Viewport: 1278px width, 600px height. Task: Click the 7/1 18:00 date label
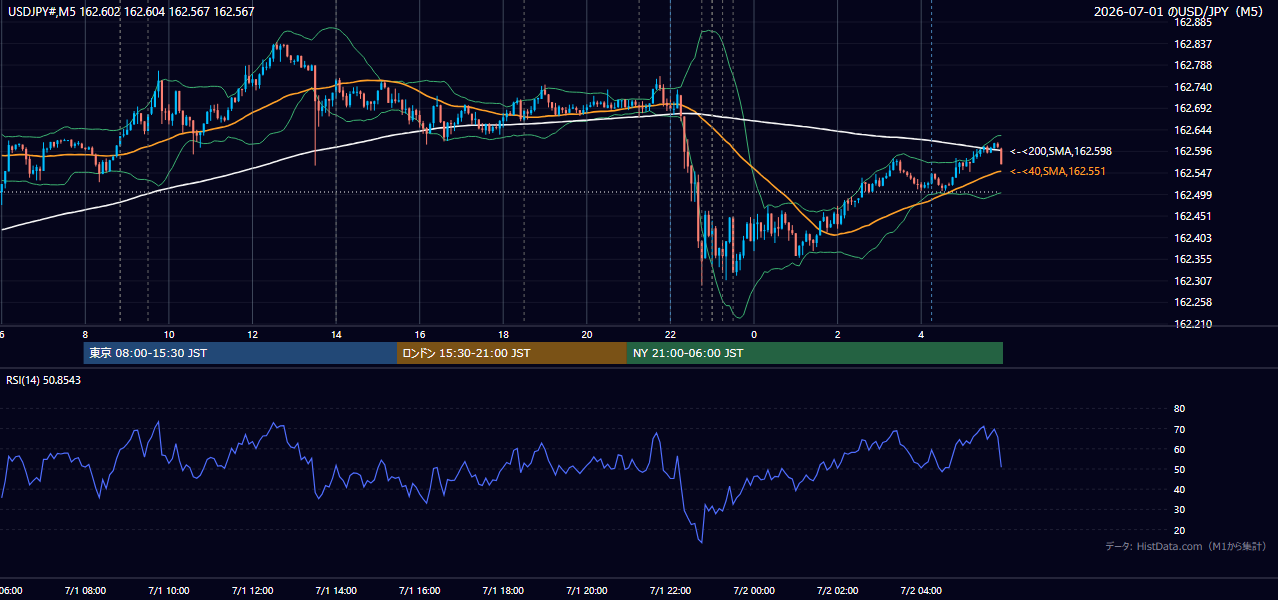[x=504, y=591]
